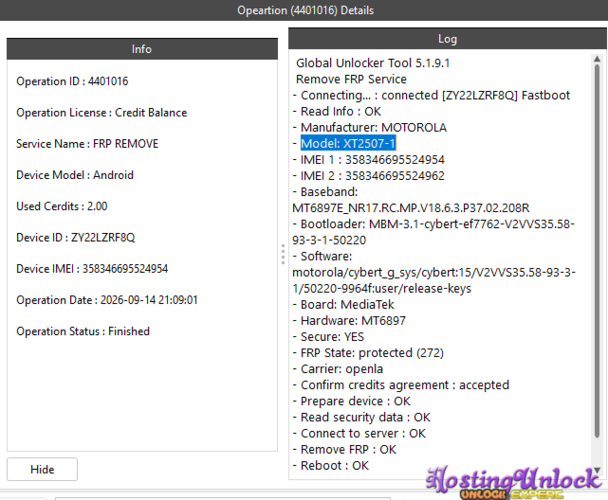The image size is (608, 500).
Task: Click 'FRP State: protected (272)' log line
Action: coord(368,353)
